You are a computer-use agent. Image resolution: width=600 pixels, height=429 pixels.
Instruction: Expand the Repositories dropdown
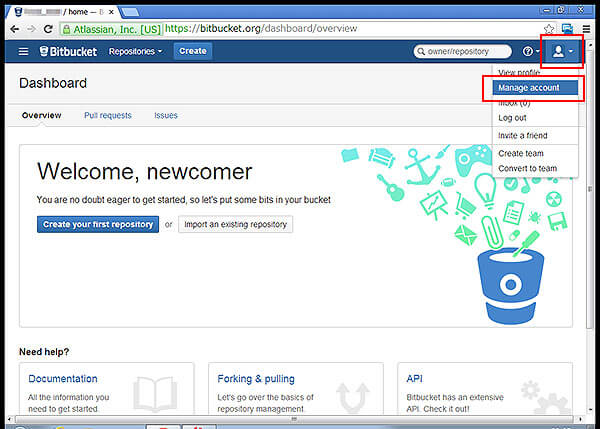pos(135,51)
